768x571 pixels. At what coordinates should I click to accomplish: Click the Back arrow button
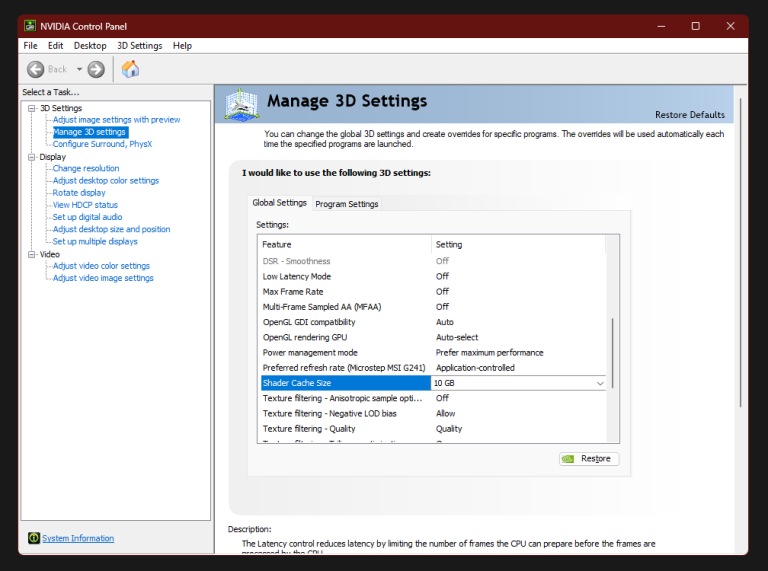point(36,69)
